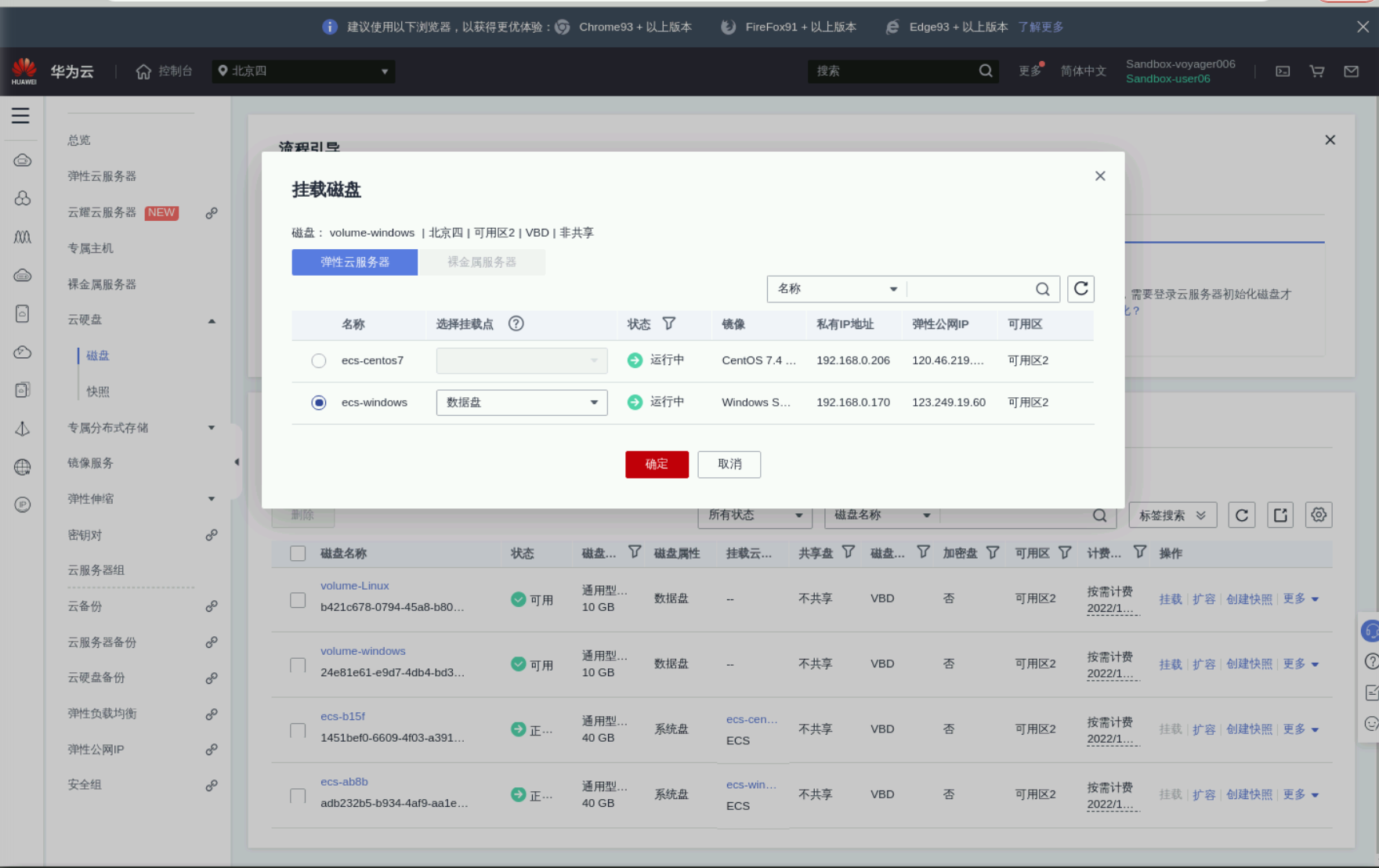Go to 快照 under 云硬盘

98,392
